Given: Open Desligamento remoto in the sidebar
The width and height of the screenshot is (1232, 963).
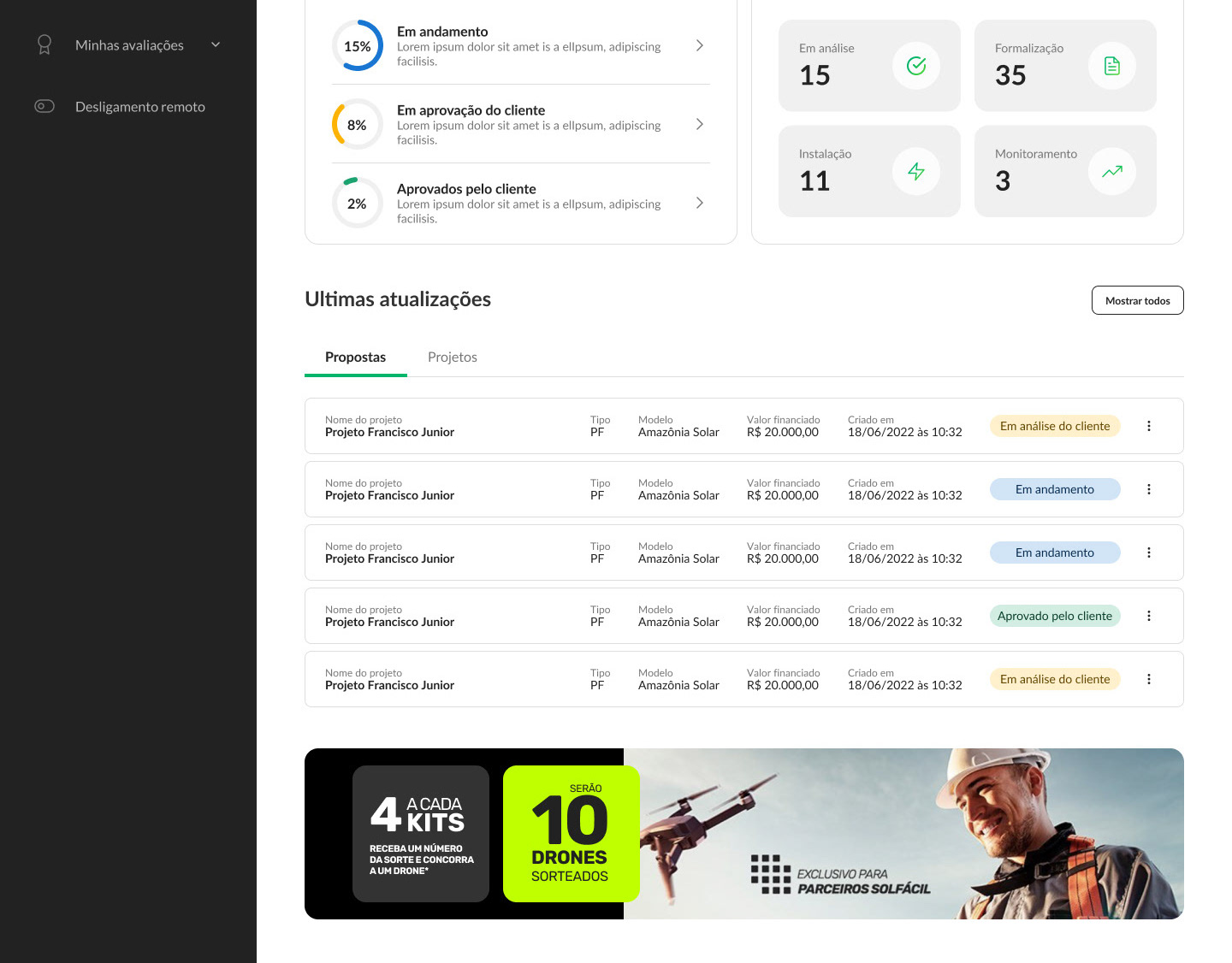Looking at the screenshot, I should (x=140, y=107).
